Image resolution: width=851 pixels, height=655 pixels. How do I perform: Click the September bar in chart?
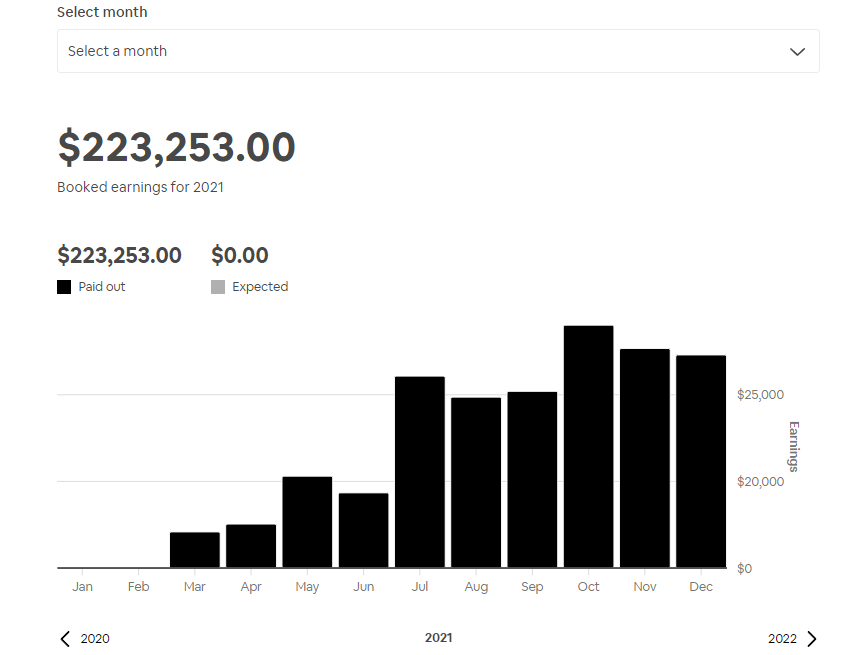pos(532,480)
